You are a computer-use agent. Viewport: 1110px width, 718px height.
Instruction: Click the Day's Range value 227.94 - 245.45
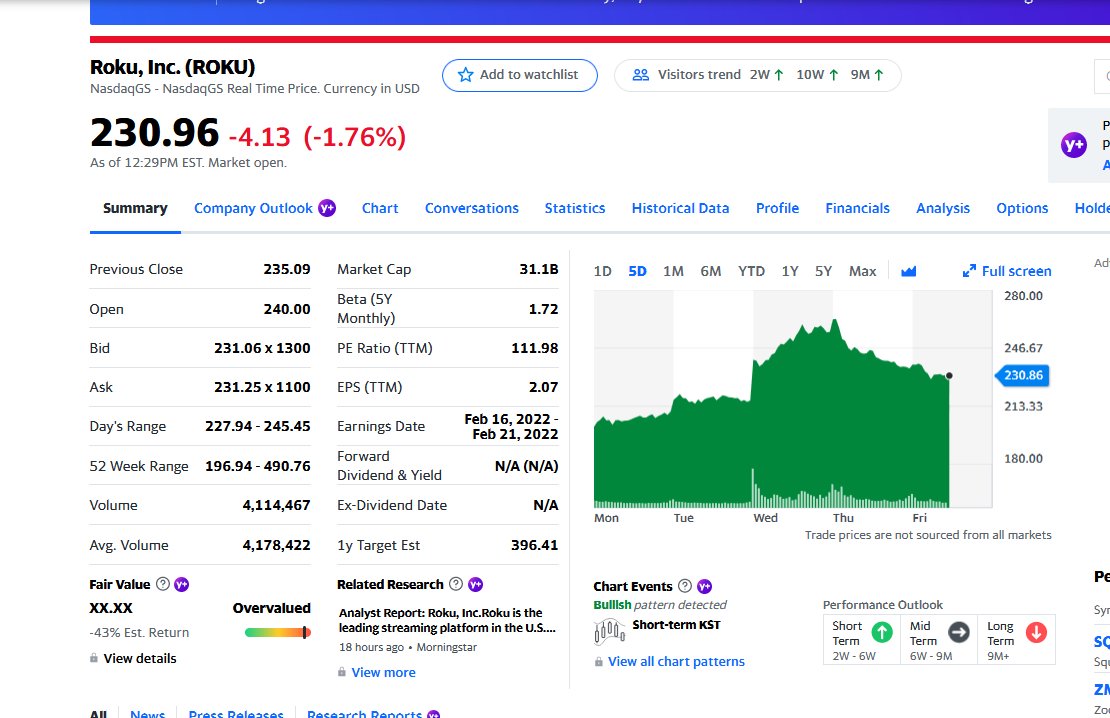pyautogui.click(x=258, y=426)
